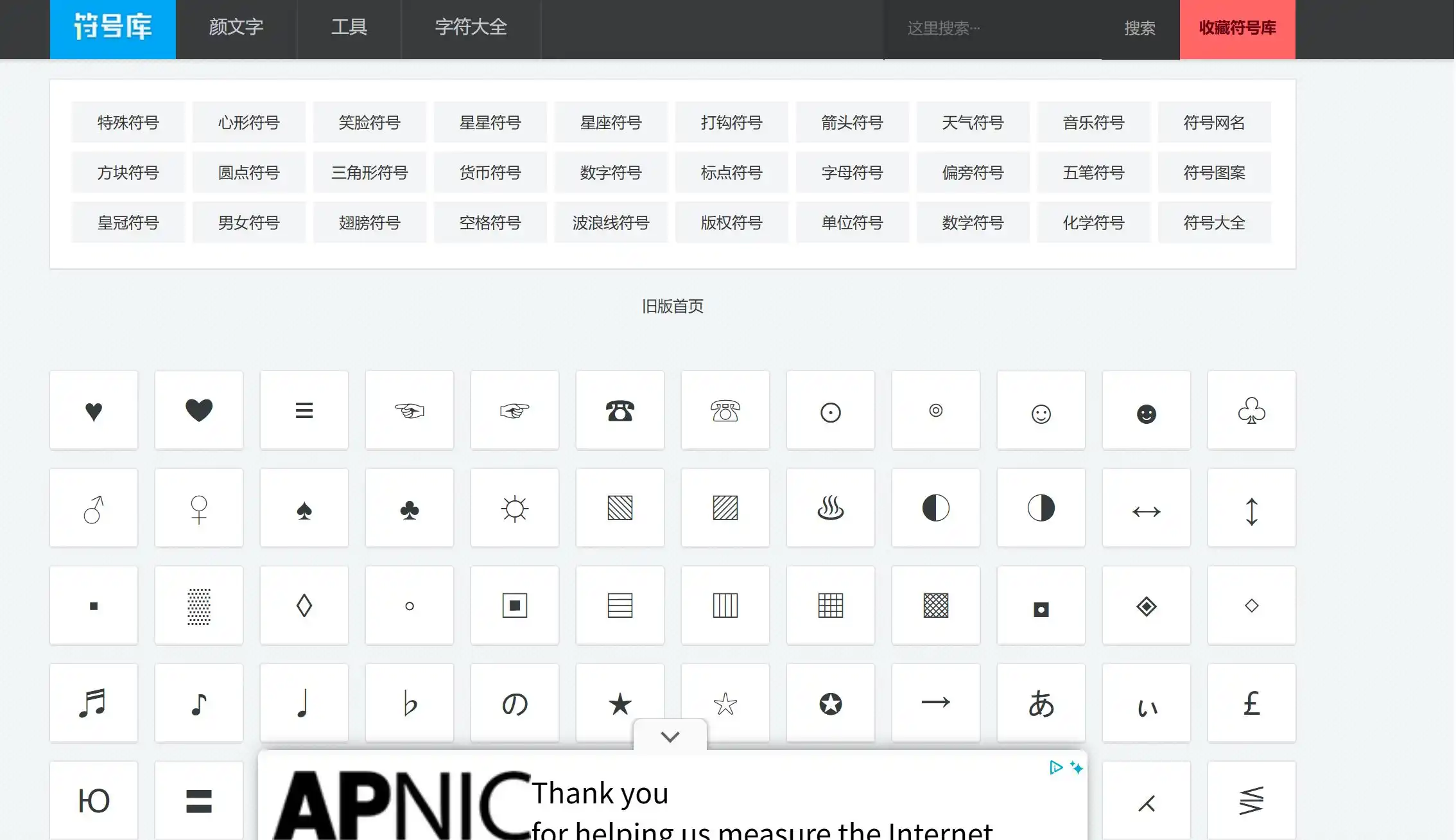Click the hiragana あ symbol tile
This screenshot has width=1456, height=840.
pos(1041,703)
